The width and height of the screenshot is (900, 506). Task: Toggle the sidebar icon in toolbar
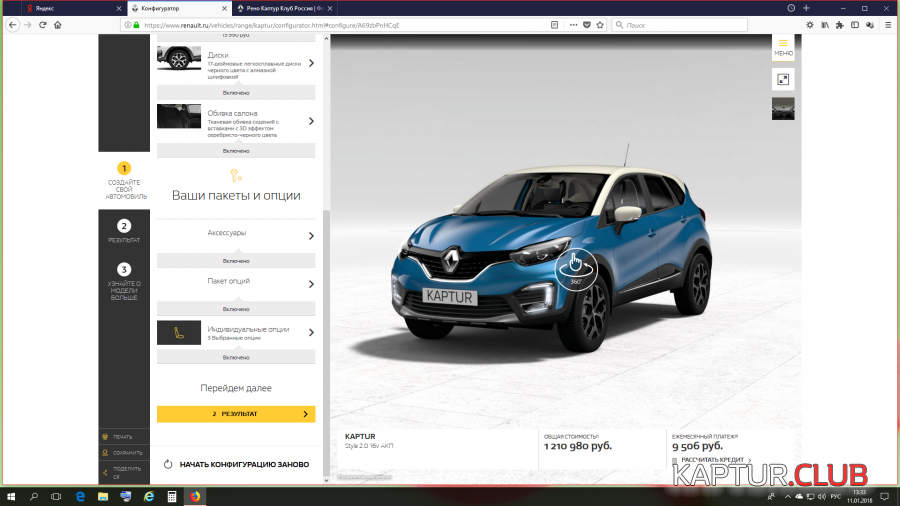[x=855, y=25]
